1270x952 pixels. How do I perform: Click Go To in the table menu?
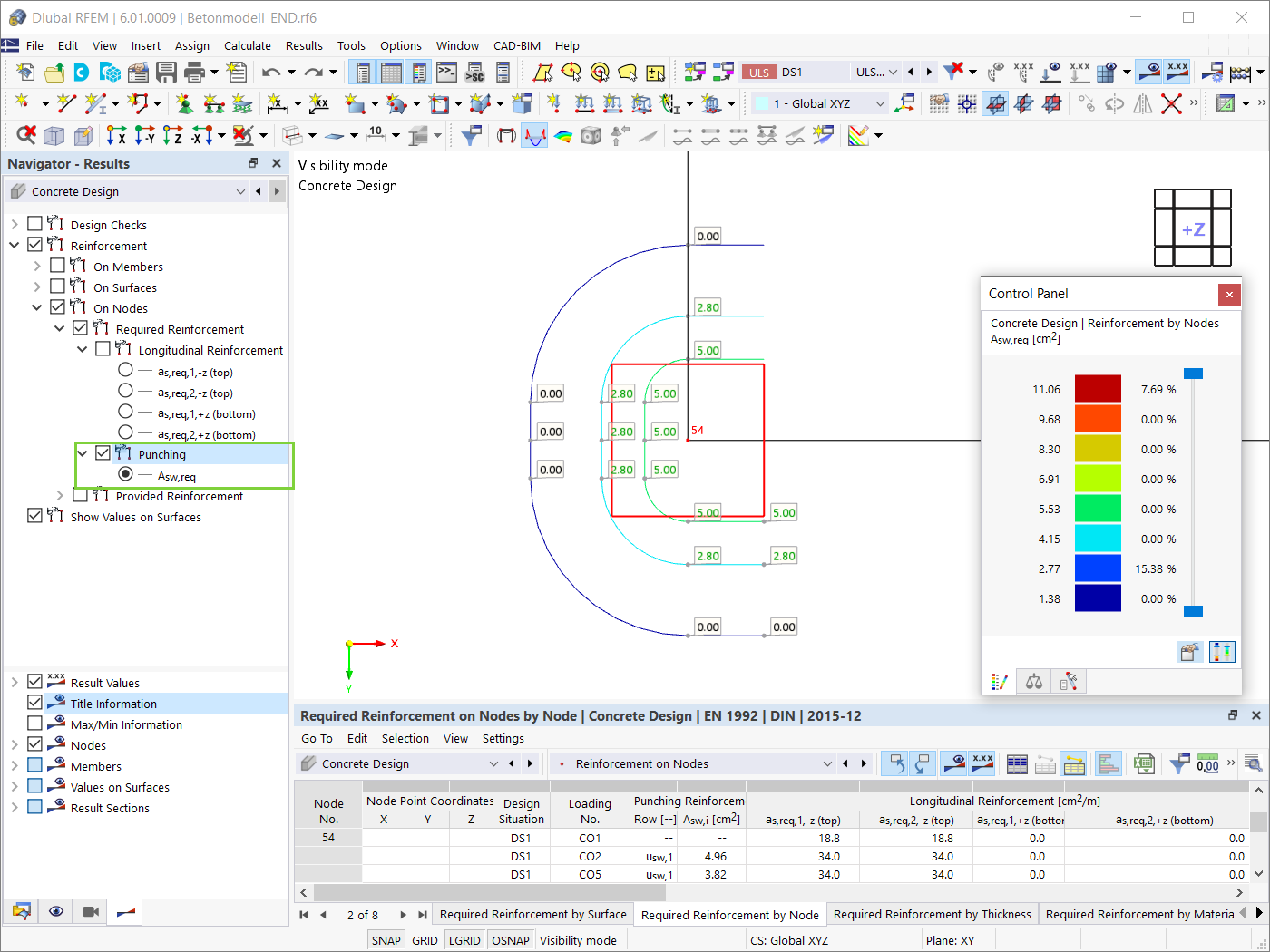click(317, 738)
